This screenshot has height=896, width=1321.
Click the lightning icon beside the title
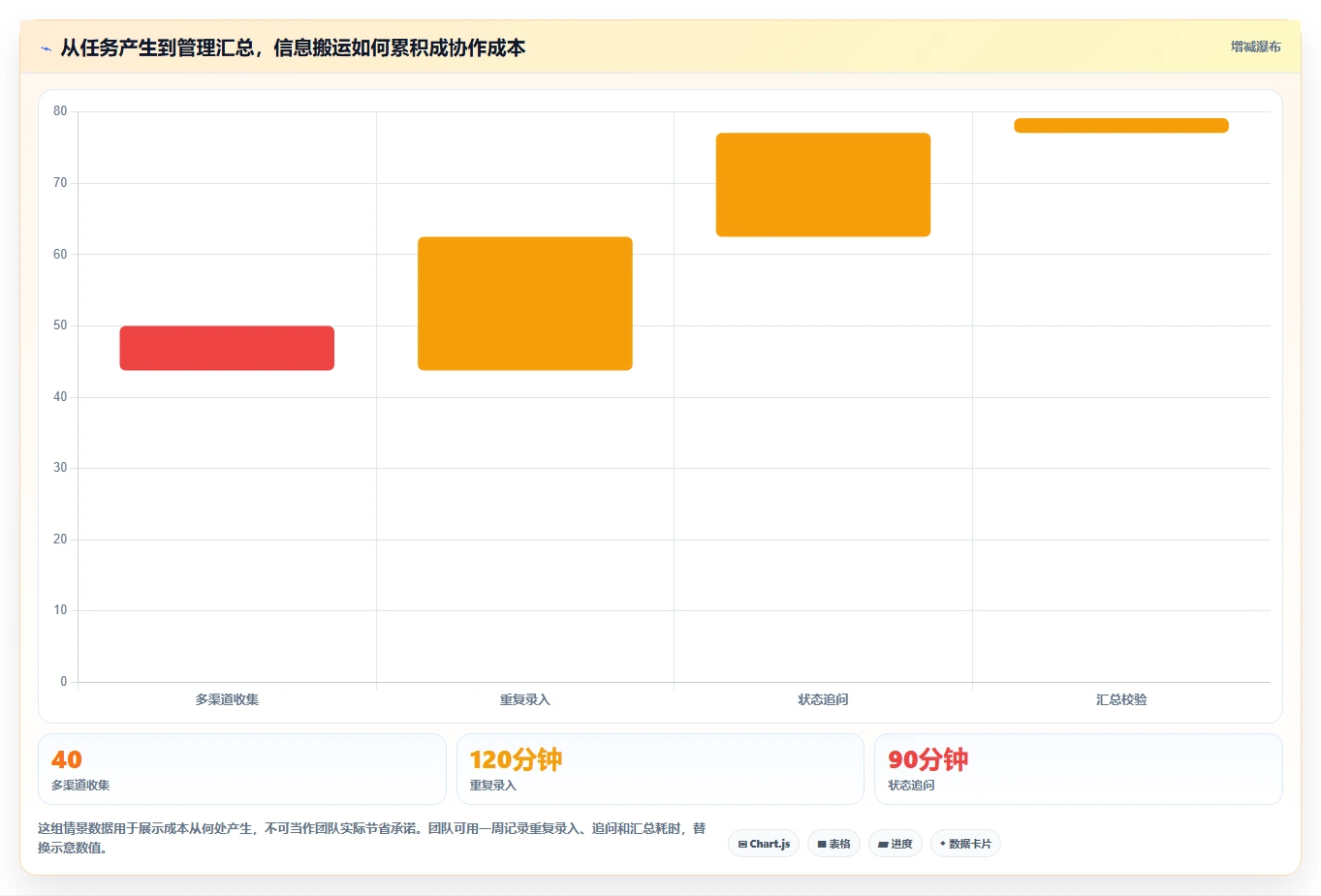[46, 48]
